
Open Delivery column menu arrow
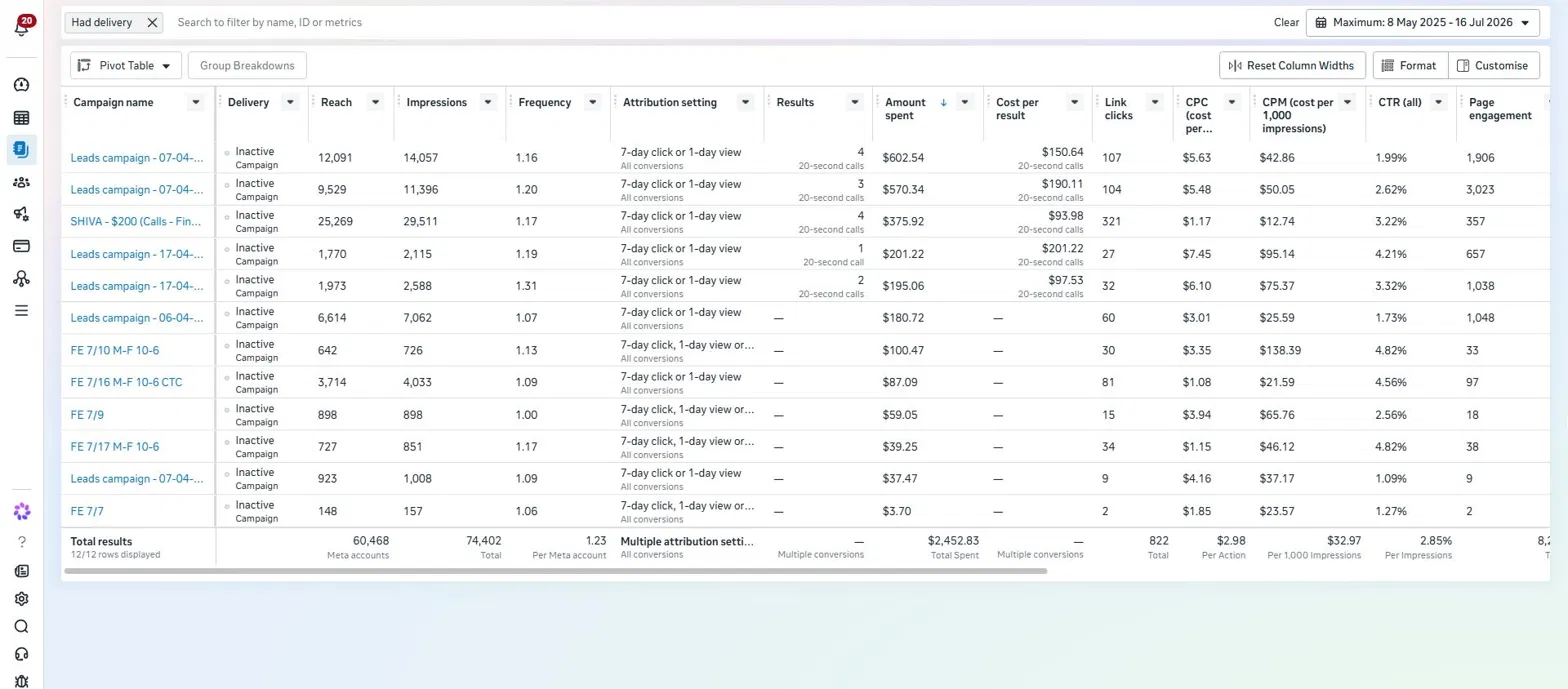point(290,102)
